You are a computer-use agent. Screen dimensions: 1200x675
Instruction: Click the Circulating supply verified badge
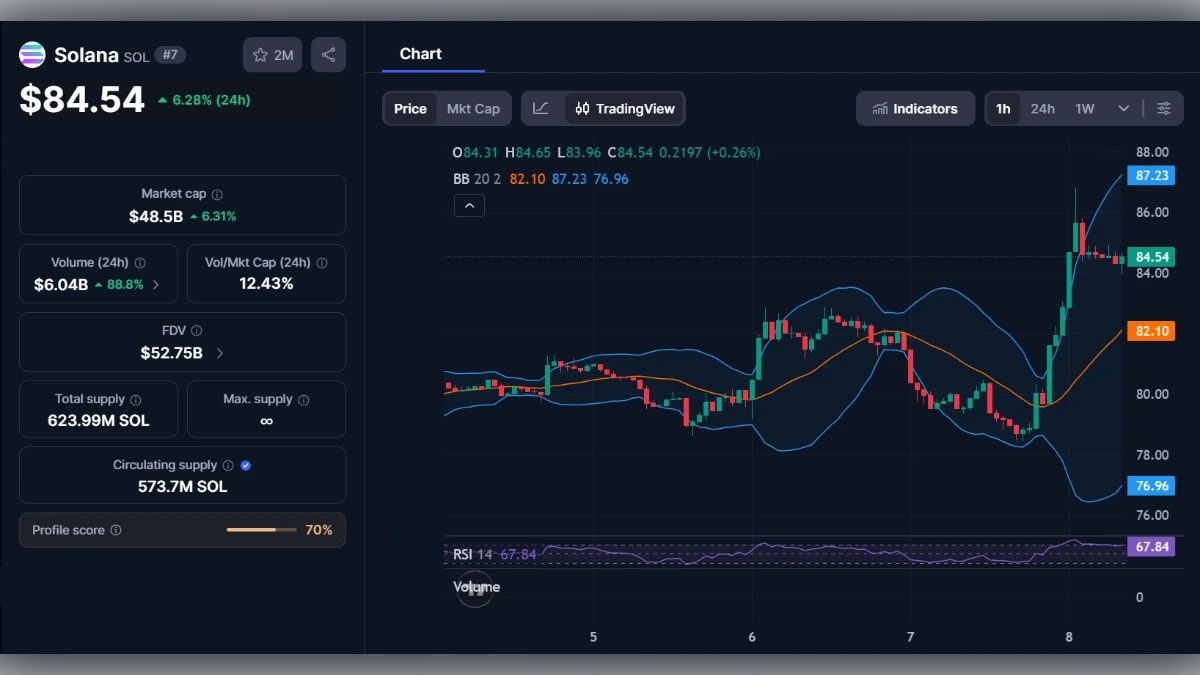[244, 464]
